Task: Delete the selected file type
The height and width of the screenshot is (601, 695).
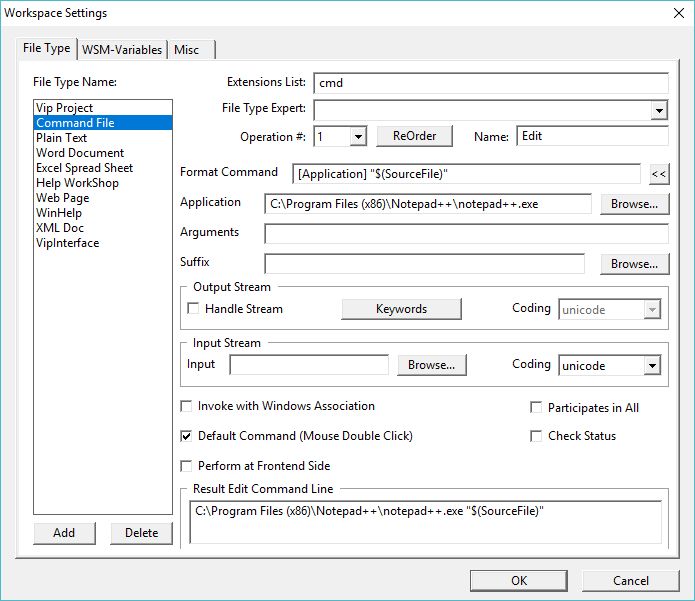Action: 141,533
